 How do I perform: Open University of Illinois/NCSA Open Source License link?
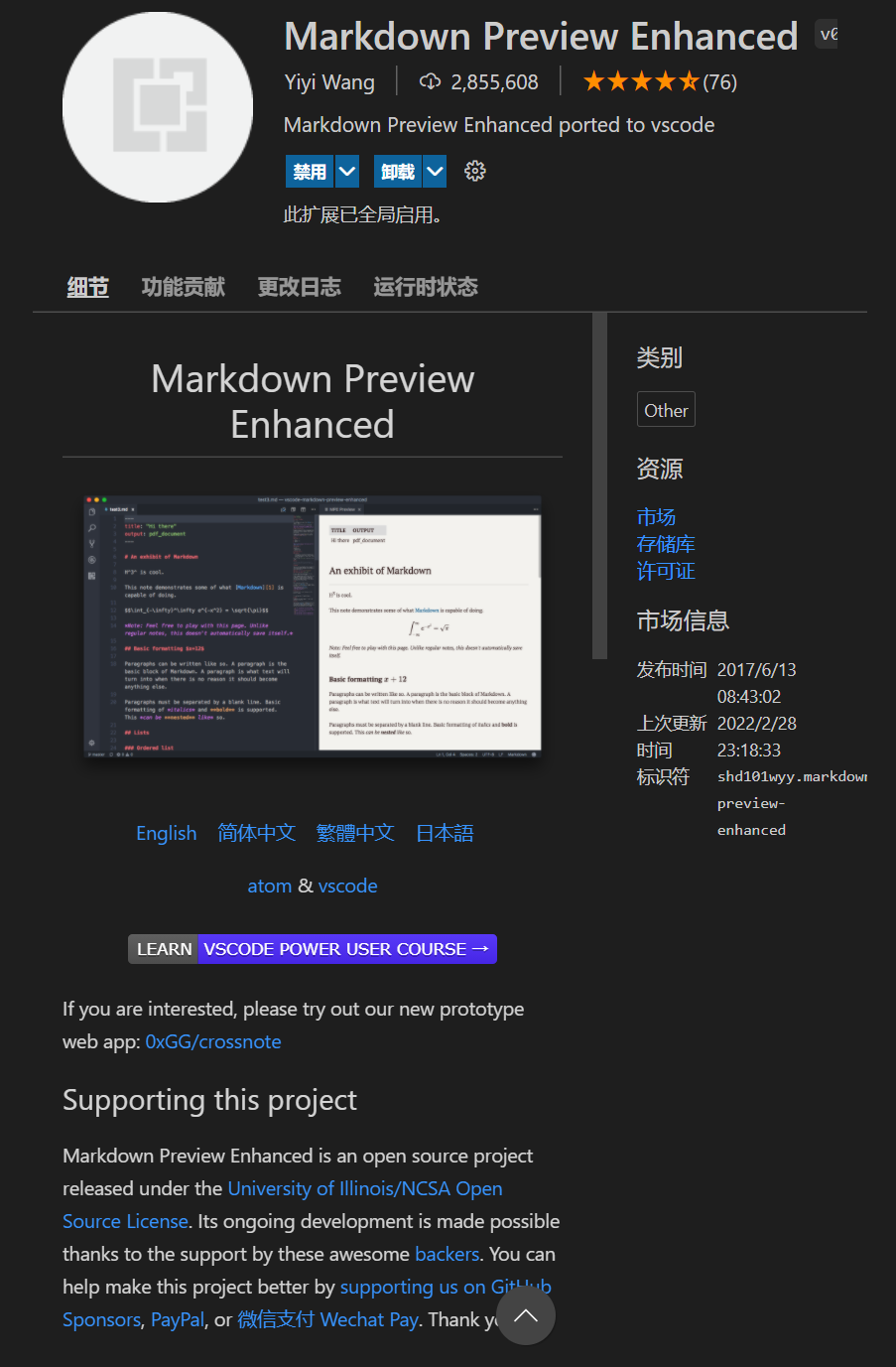283,1204
